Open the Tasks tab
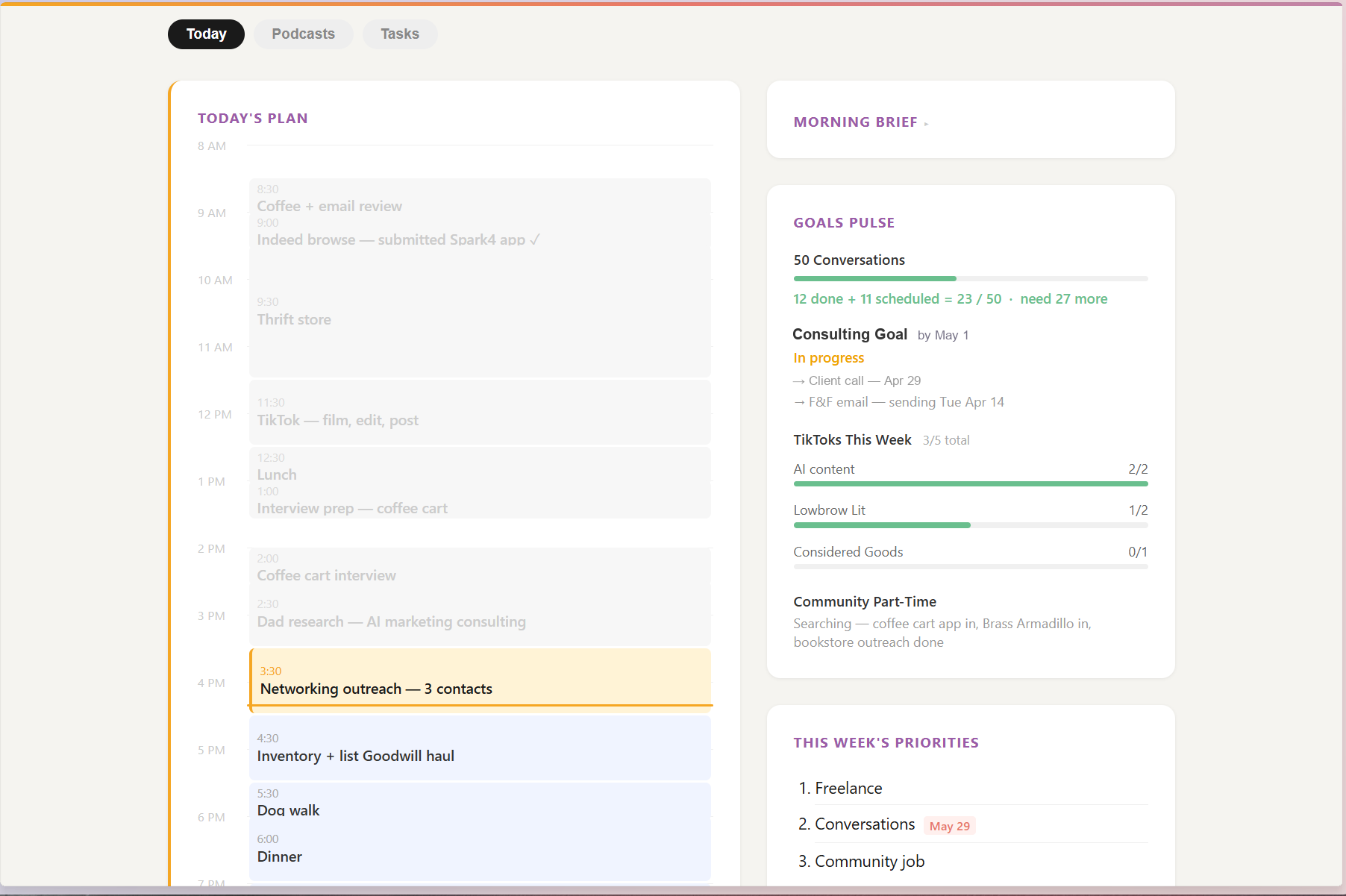Viewport: 1346px width, 896px height. 400,34
